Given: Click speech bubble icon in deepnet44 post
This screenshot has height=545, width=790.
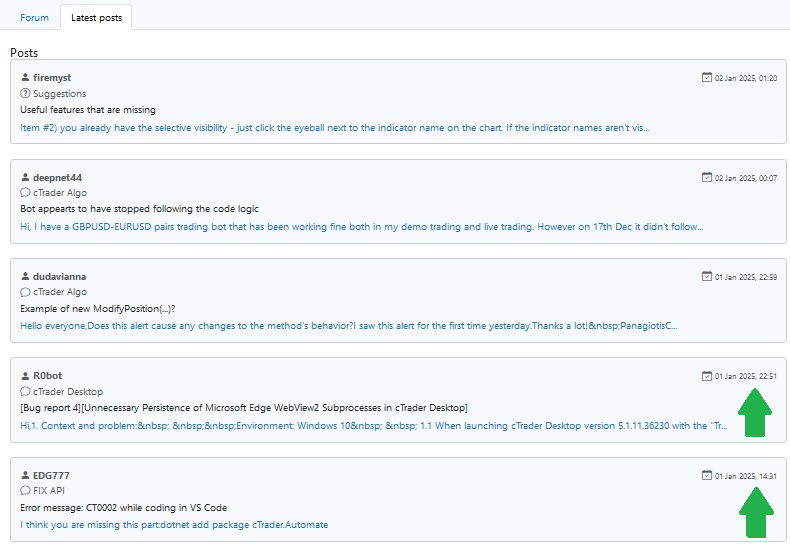Looking at the screenshot, I should (x=25, y=192).
